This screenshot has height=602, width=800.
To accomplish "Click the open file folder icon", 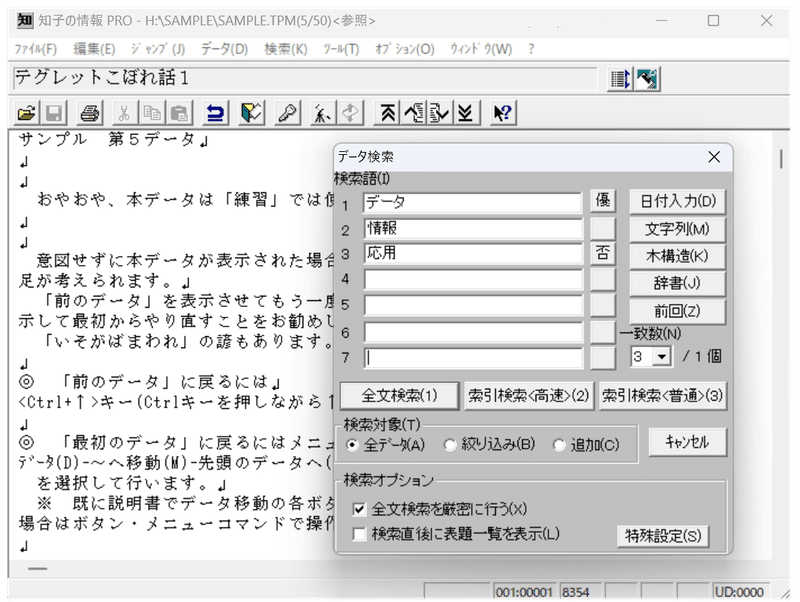I will [x=27, y=113].
